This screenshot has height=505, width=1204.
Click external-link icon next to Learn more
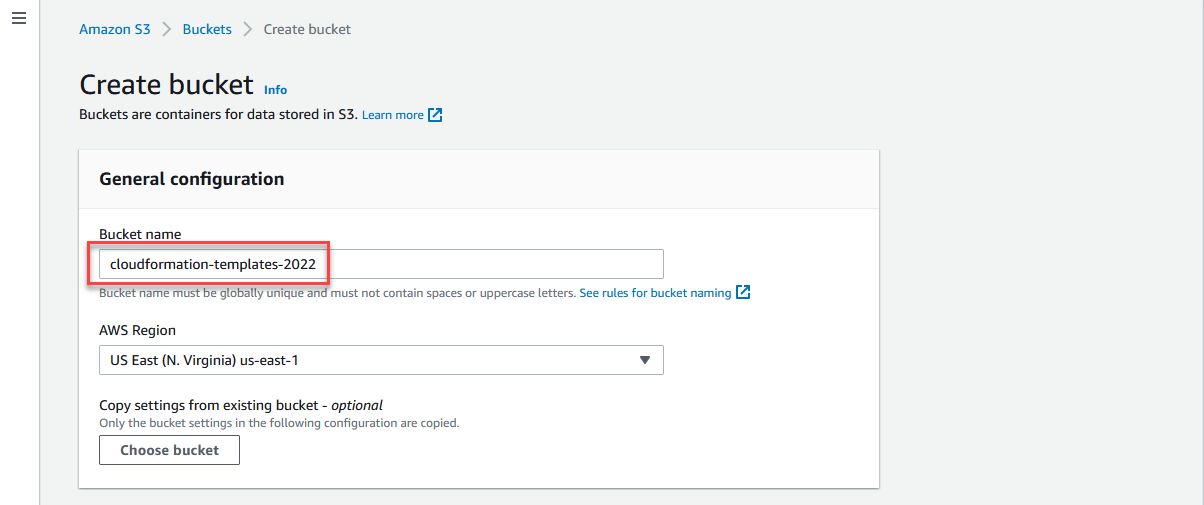pos(435,115)
